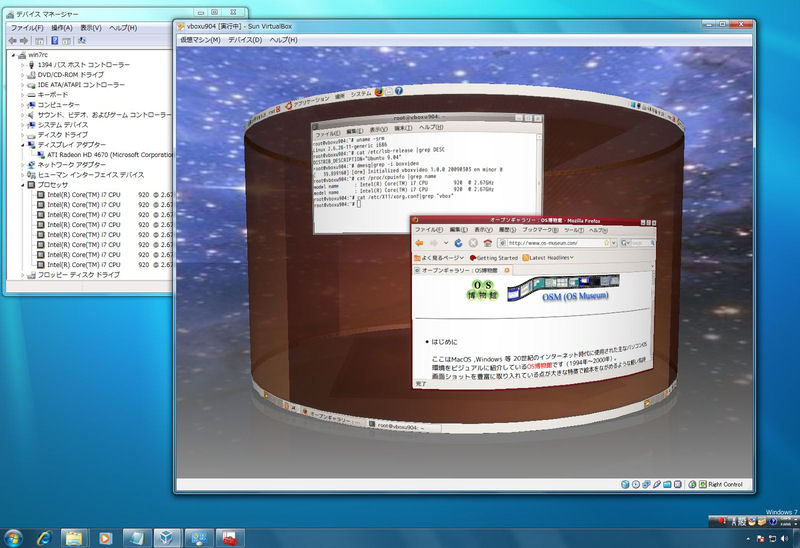Collapse the プロセッサ node in Device Manager
Screen dimensions: 800x548
(x=22, y=185)
